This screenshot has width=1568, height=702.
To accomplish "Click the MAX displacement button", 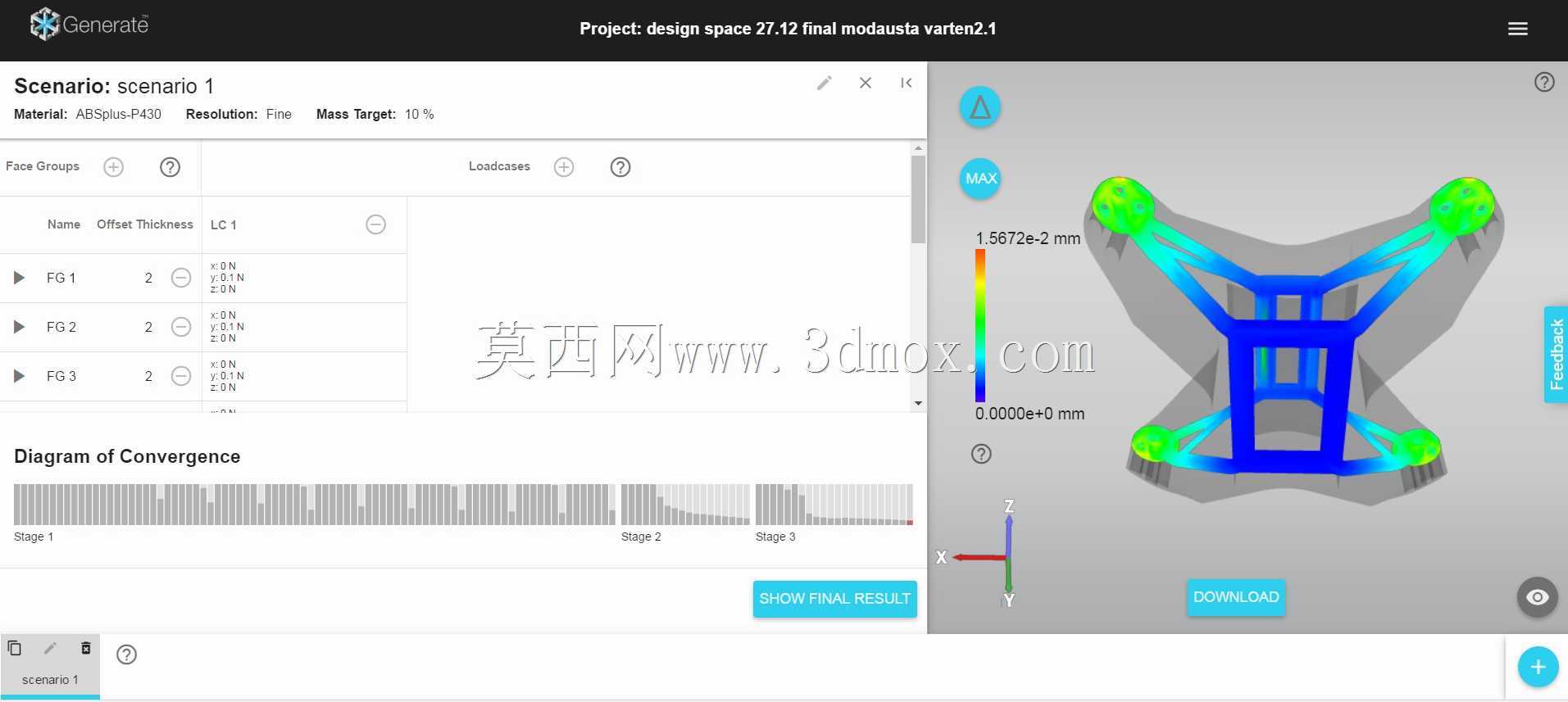I will pyautogui.click(x=980, y=179).
